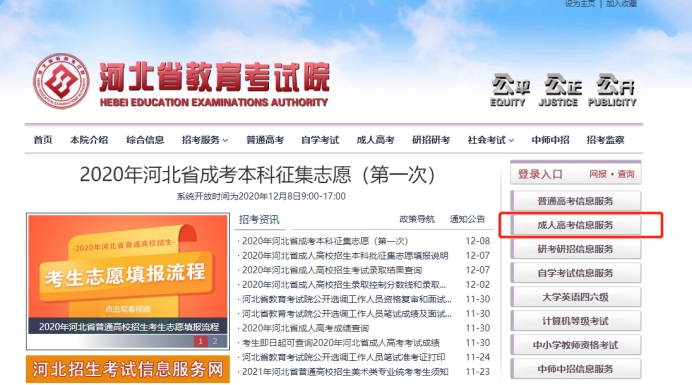Screen dimensions: 692x385
Task: Select carousel slide indicator 2
Action: [x=215, y=341]
